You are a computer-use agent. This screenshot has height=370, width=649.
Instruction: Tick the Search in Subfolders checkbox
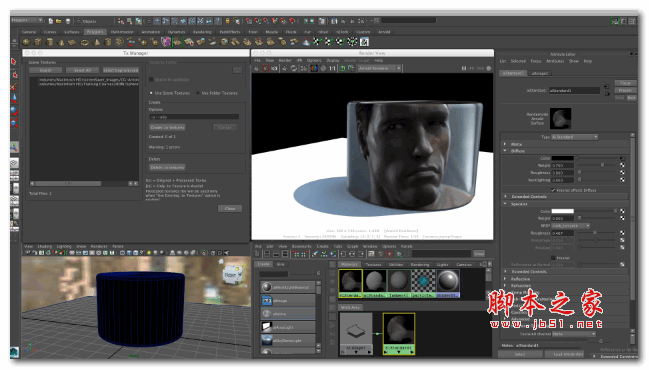pos(151,79)
